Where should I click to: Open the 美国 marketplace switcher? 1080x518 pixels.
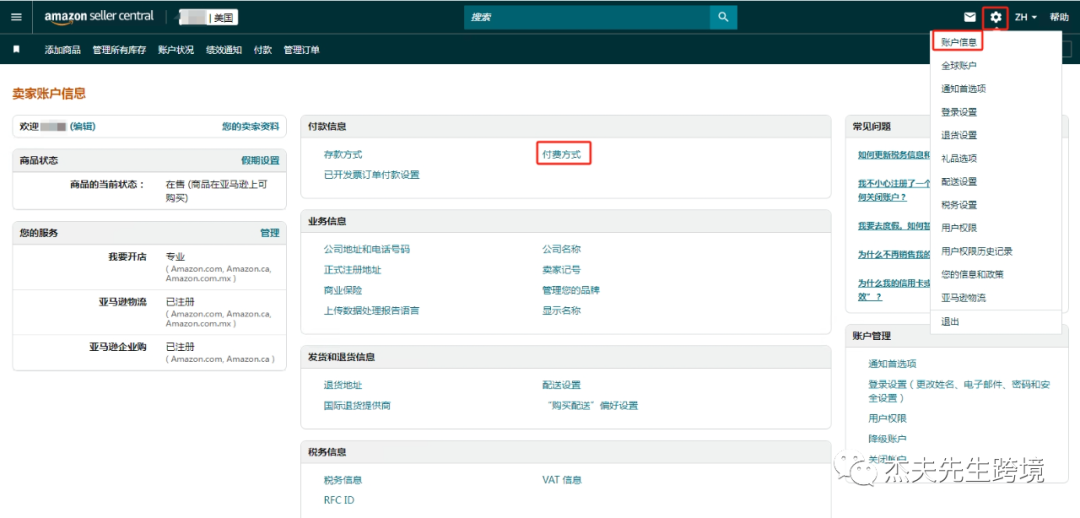208,17
